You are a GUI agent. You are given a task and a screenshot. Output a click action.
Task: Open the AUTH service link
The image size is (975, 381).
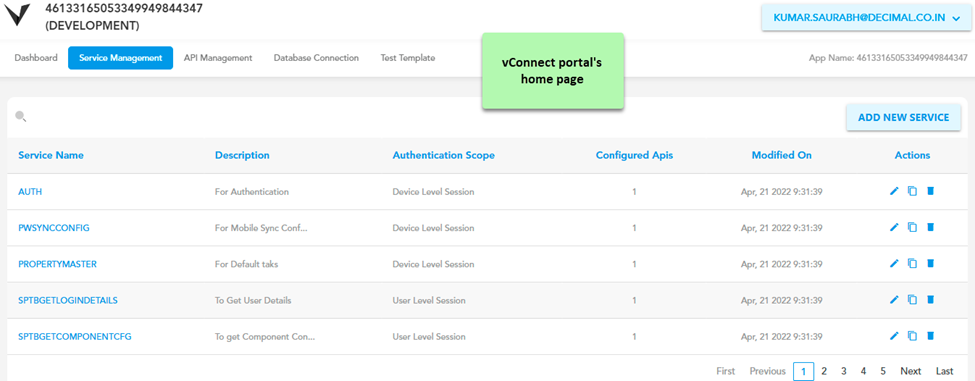pos(30,192)
